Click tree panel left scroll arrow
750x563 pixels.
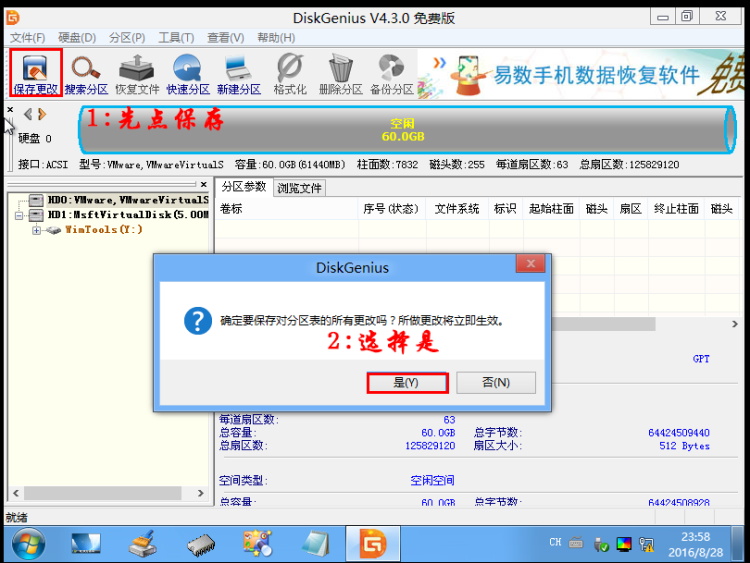point(16,493)
